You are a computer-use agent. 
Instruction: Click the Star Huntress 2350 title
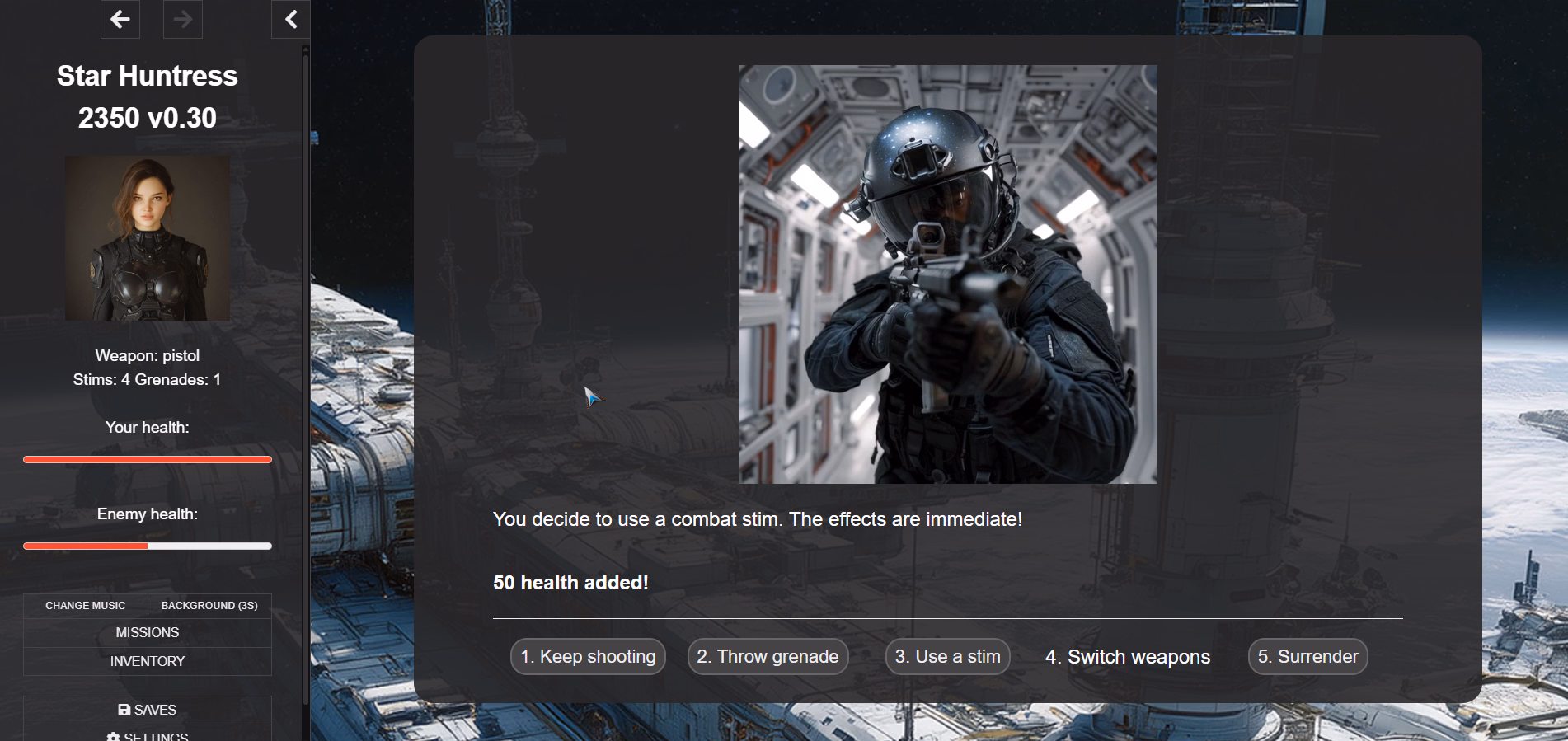tap(148, 96)
